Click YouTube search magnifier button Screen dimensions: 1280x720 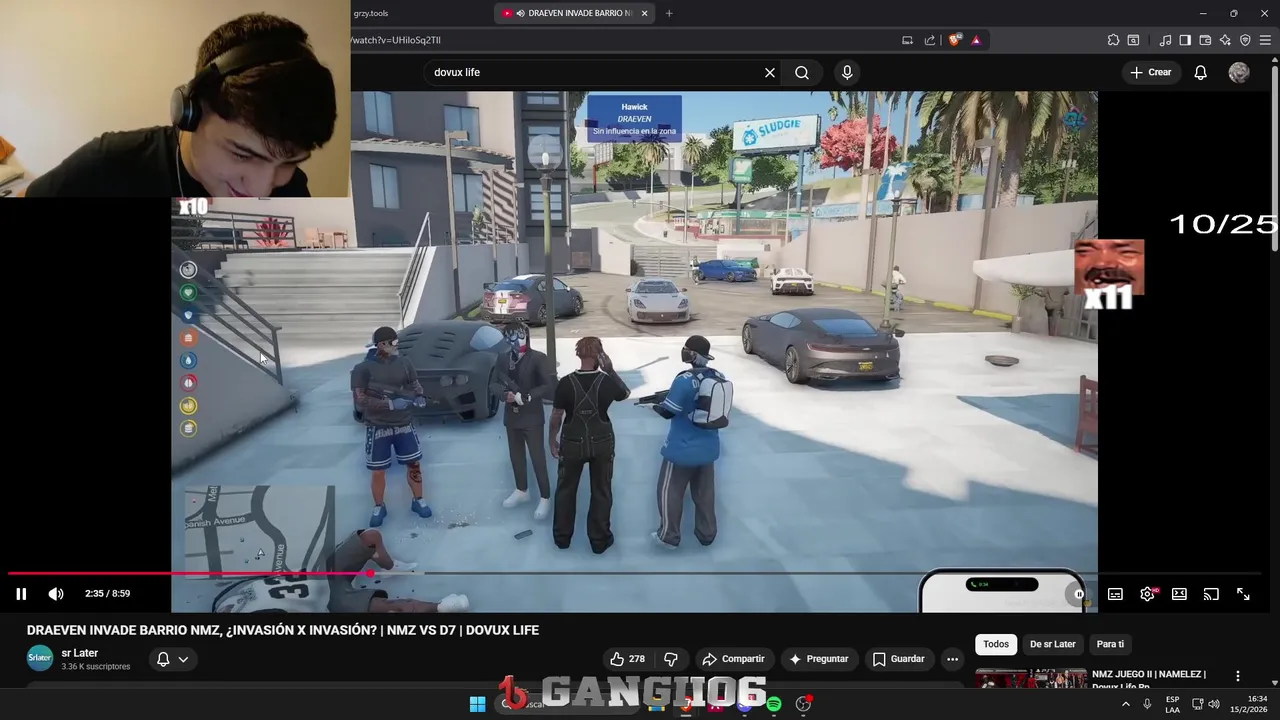pyautogui.click(x=802, y=72)
